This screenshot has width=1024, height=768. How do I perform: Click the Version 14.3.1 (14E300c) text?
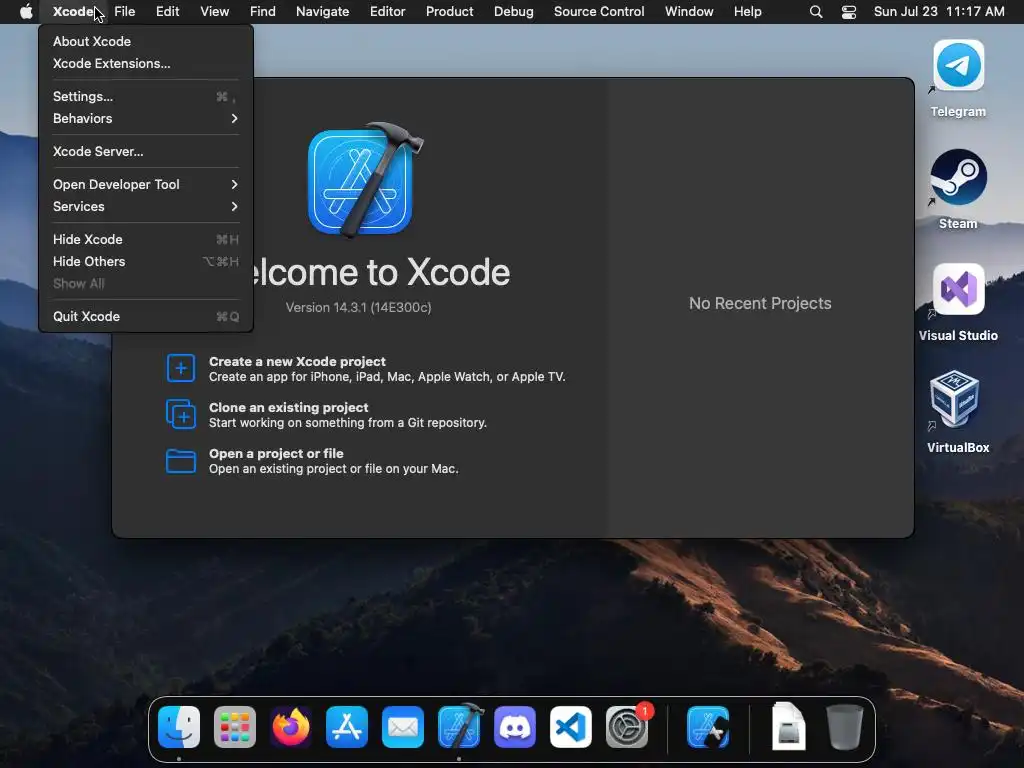[x=358, y=307]
